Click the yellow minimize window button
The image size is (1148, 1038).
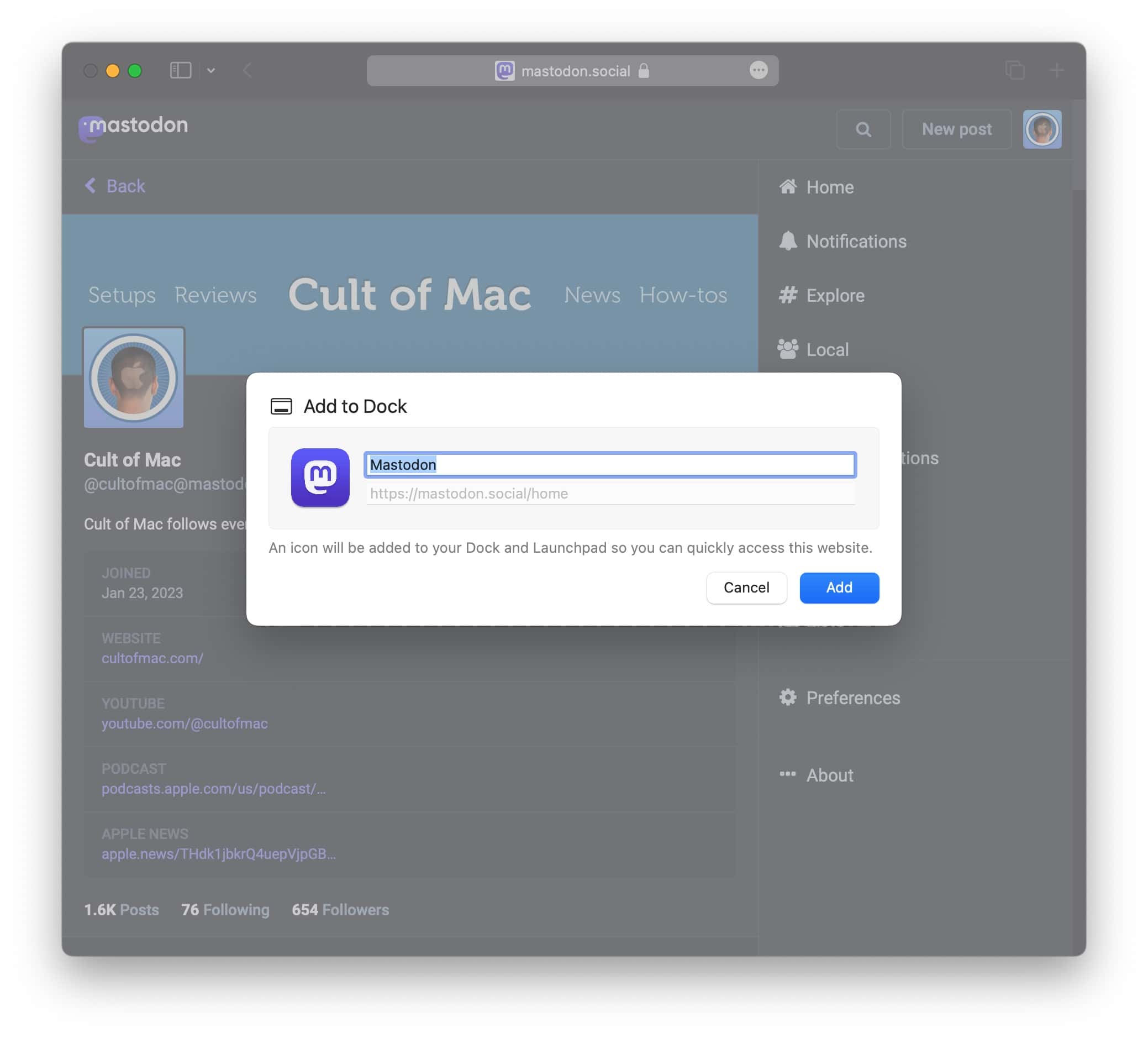tap(113, 71)
